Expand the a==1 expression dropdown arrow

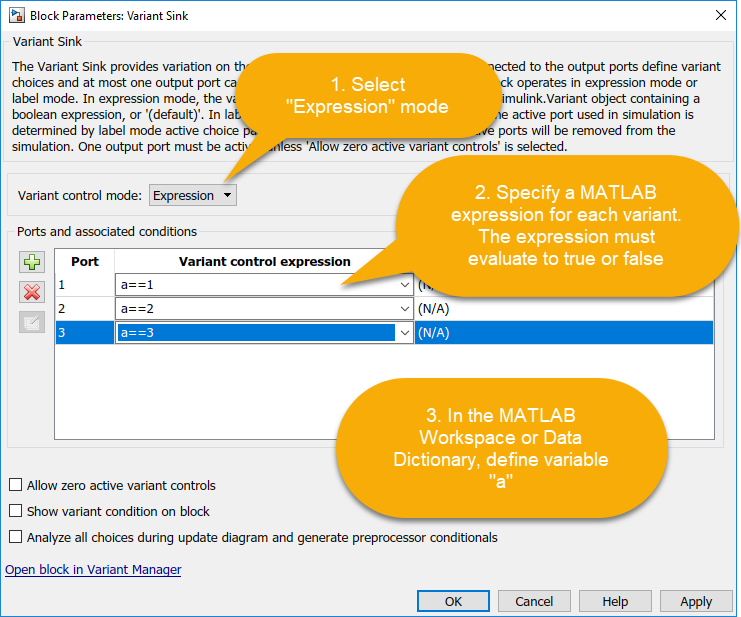(404, 285)
